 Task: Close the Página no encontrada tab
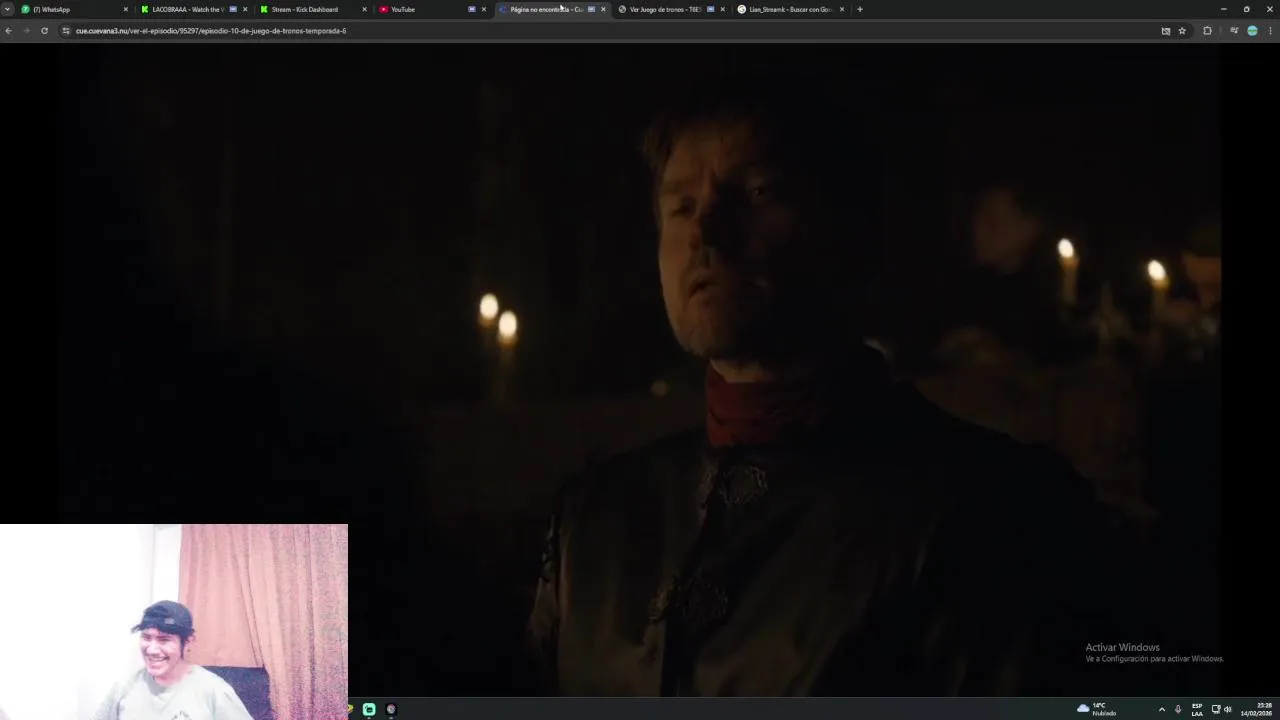[x=603, y=9]
